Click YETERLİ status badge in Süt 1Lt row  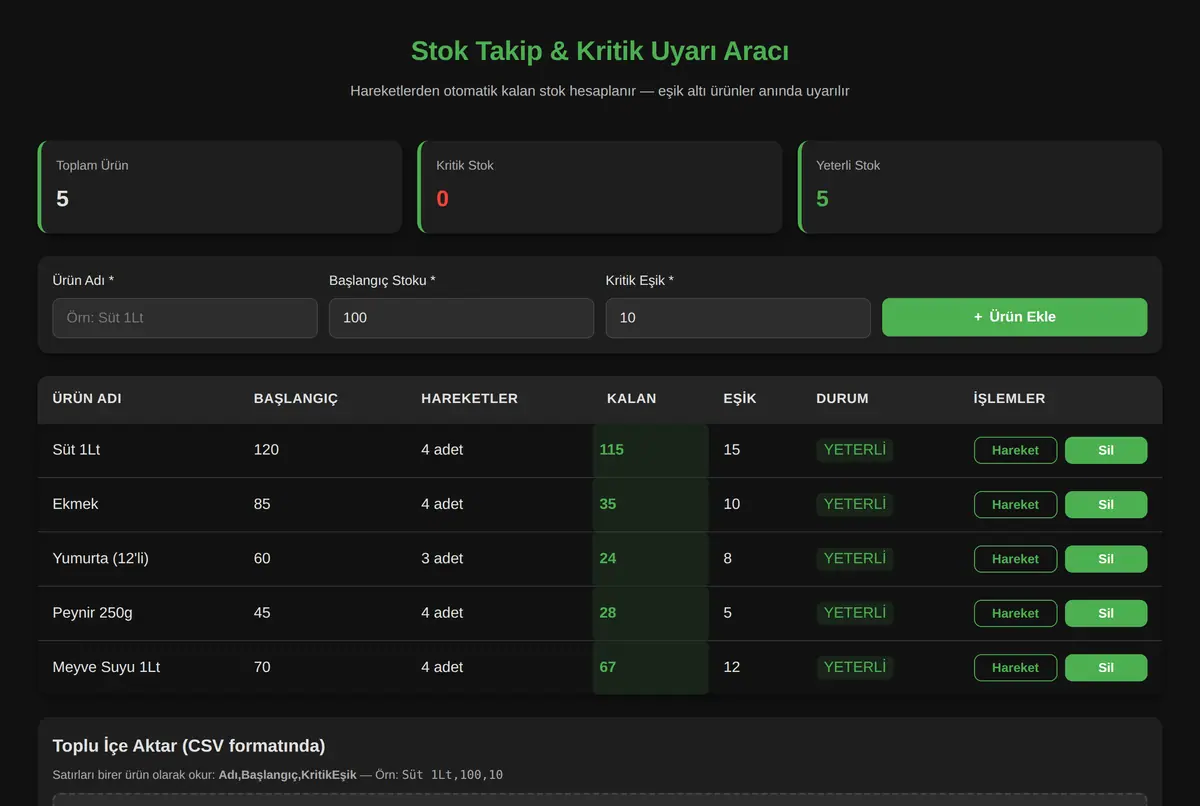coord(855,450)
